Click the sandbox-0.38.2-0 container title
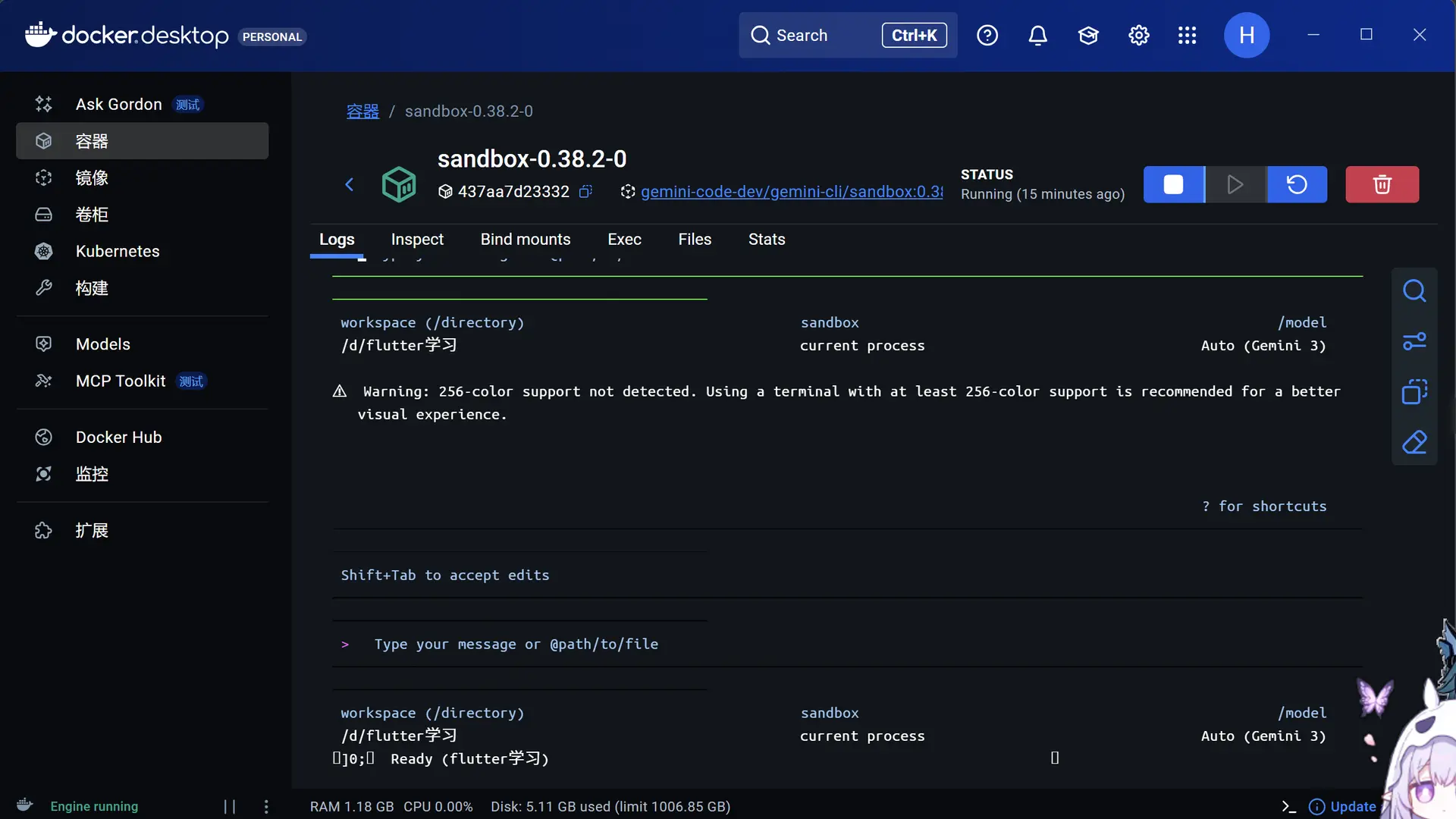 click(x=532, y=159)
